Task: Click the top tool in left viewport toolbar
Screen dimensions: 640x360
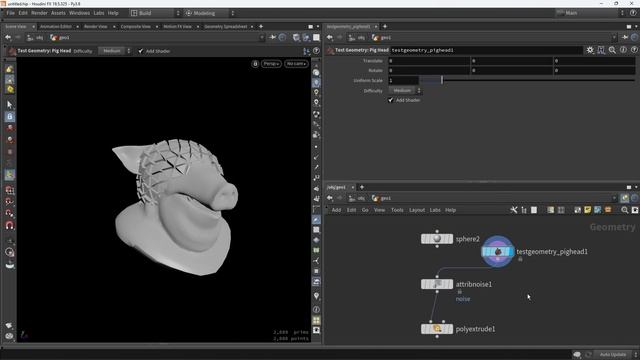Action: click(10, 69)
